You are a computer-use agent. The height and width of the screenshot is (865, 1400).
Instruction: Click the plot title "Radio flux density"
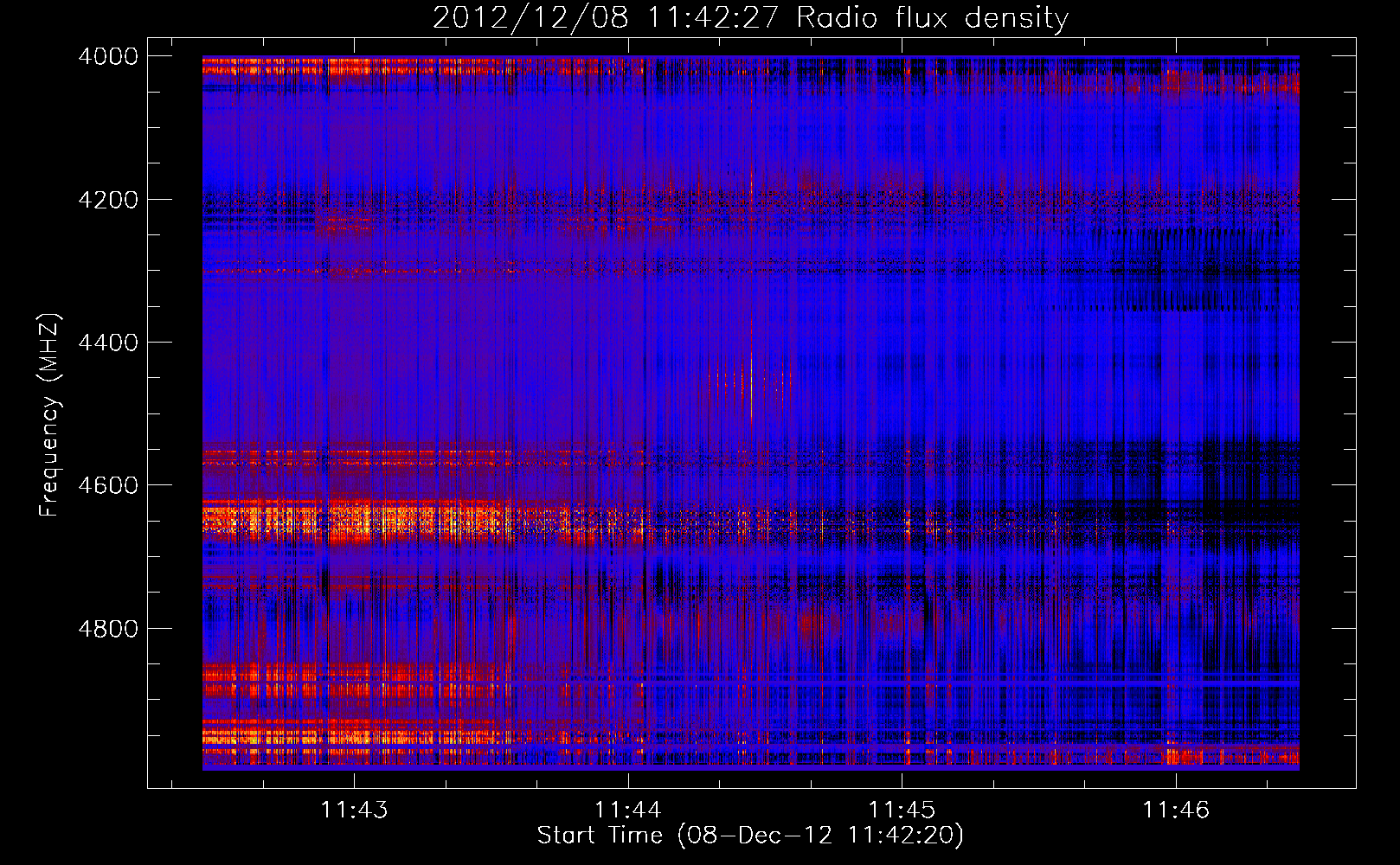click(x=932, y=17)
